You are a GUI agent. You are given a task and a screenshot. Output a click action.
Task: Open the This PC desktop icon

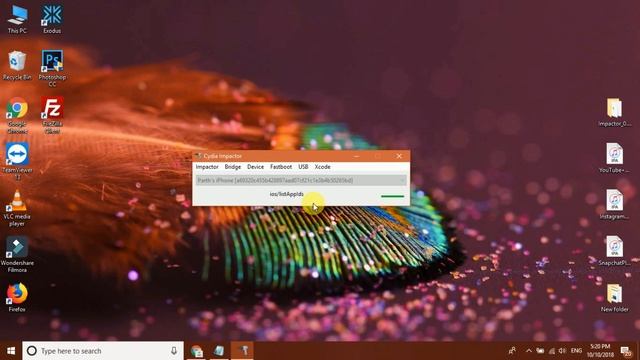tap(17, 19)
